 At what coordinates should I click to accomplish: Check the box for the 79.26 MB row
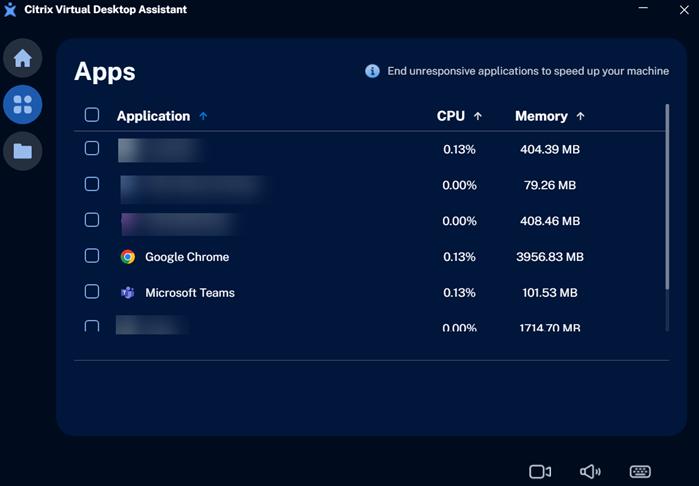tap(92, 184)
